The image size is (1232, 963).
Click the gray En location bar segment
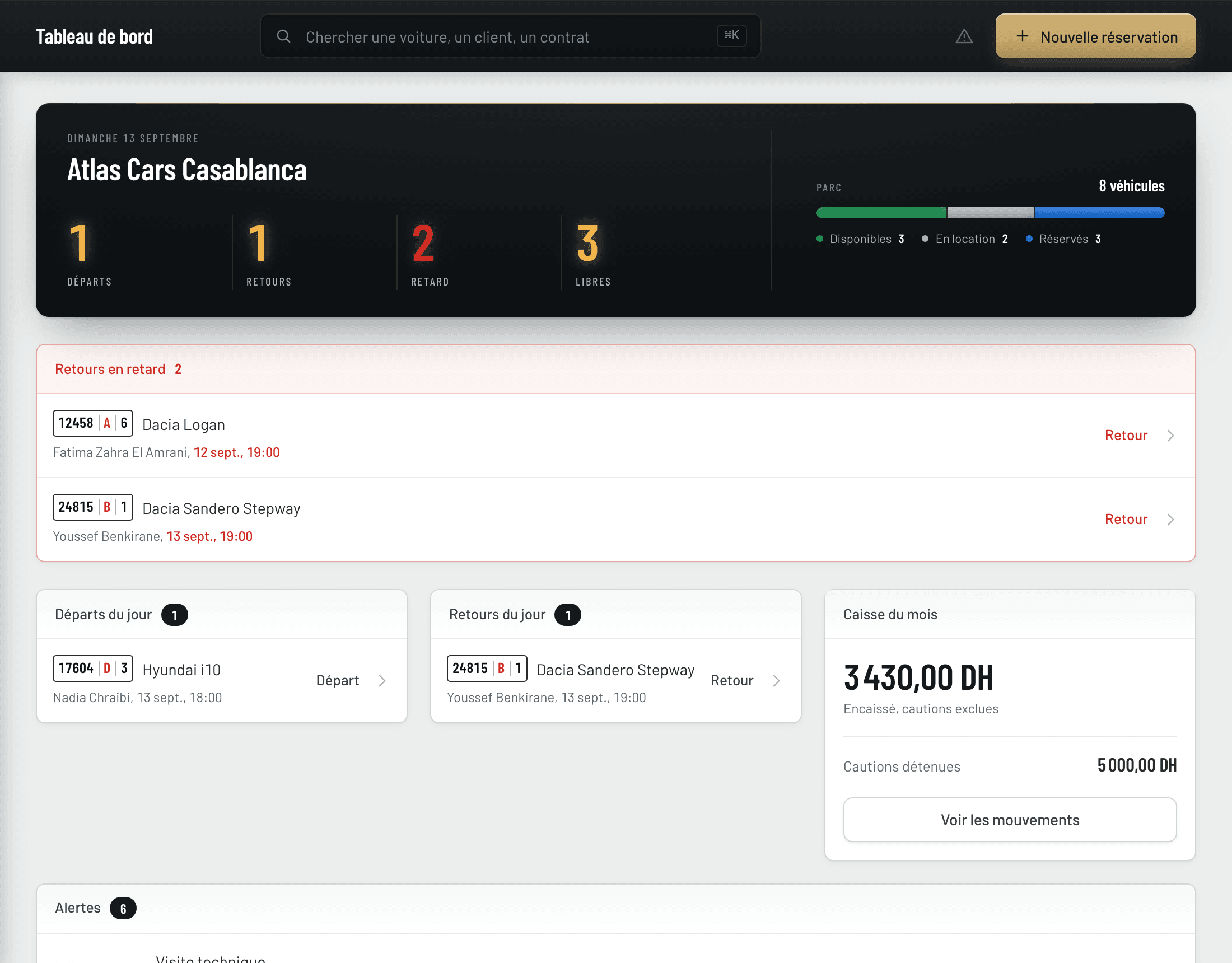click(x=991, y=213)
